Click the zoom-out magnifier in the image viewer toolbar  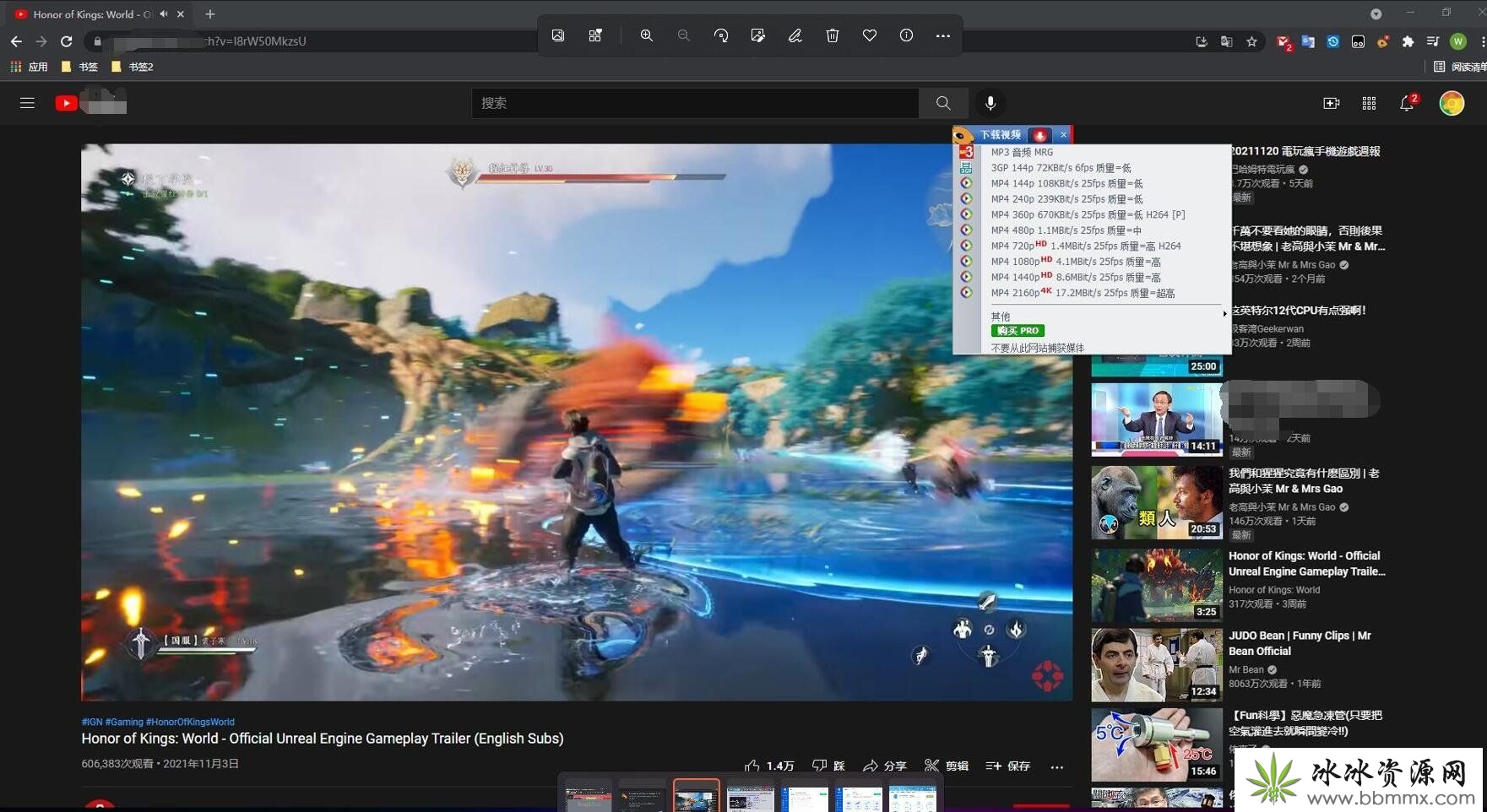(683, 35)
